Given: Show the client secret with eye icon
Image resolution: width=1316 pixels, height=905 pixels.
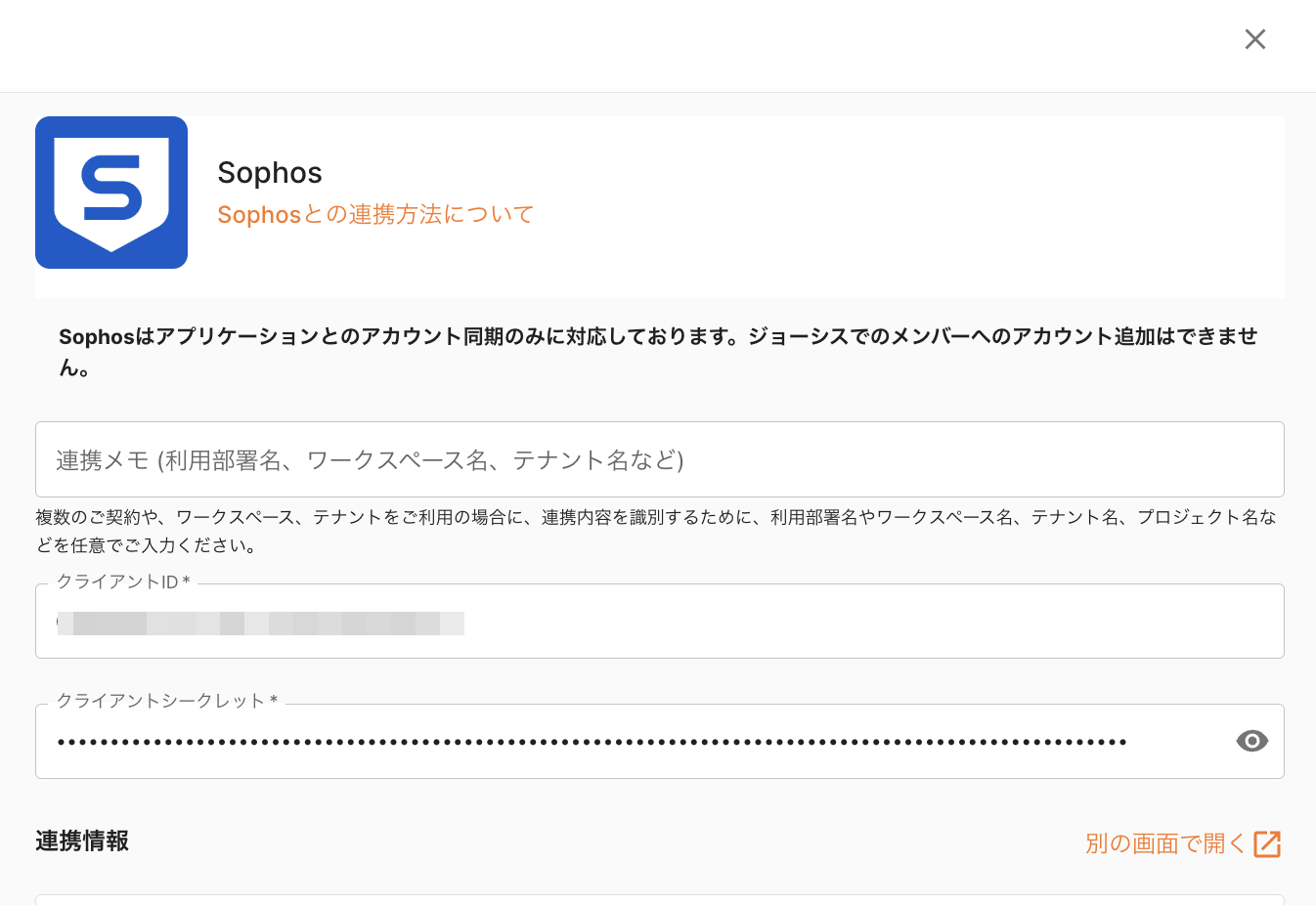Looking at the screenshot, I should click(1251, 742).
